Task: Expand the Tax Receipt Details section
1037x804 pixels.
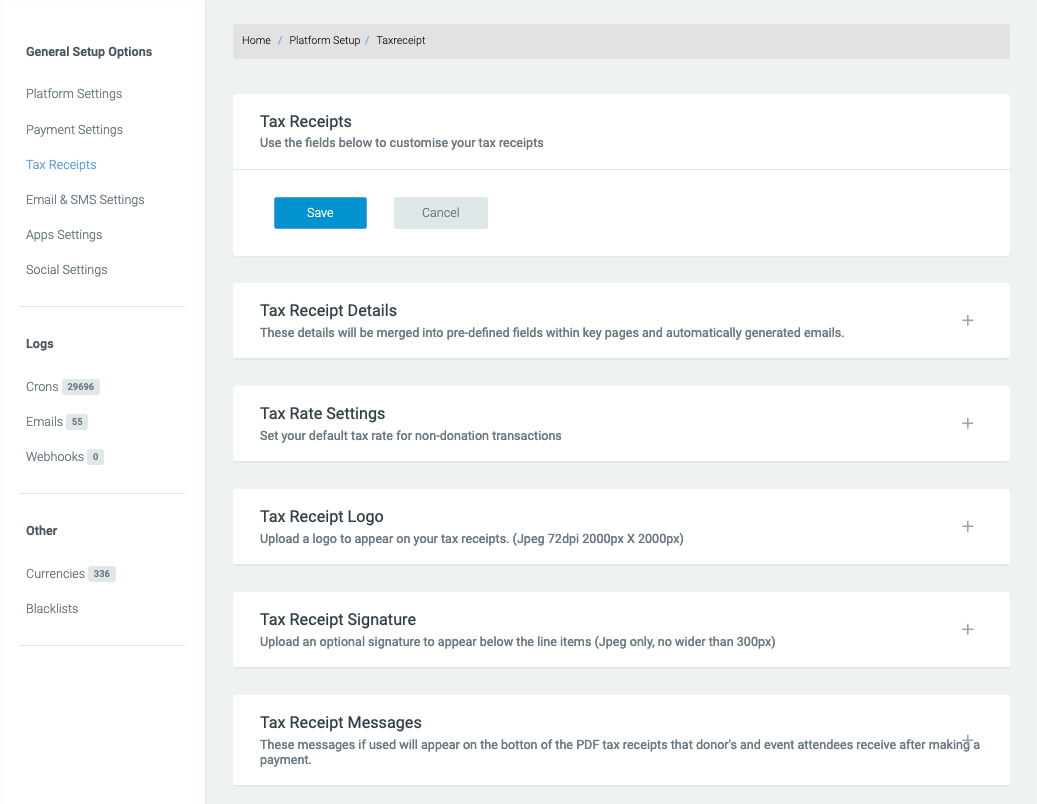Action: [967, 321]
